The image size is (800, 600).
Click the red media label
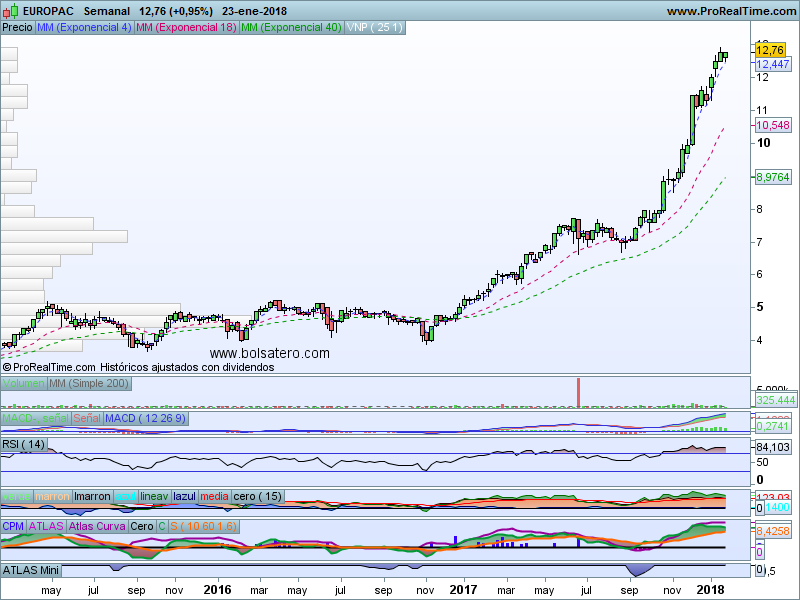click(x=214, y=496)
